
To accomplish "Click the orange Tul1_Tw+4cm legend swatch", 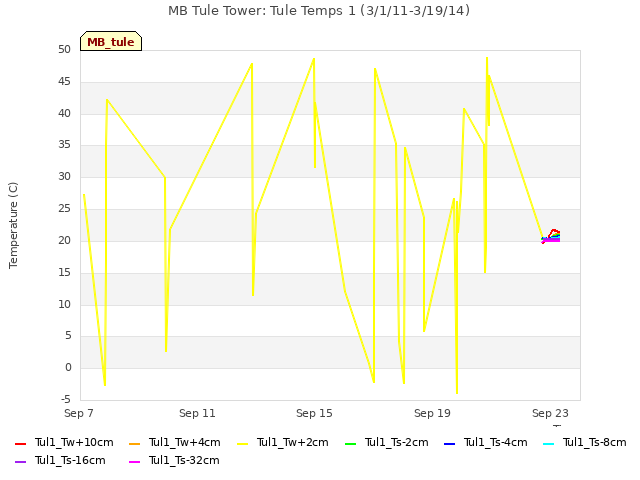I will [x=134, y=444].
